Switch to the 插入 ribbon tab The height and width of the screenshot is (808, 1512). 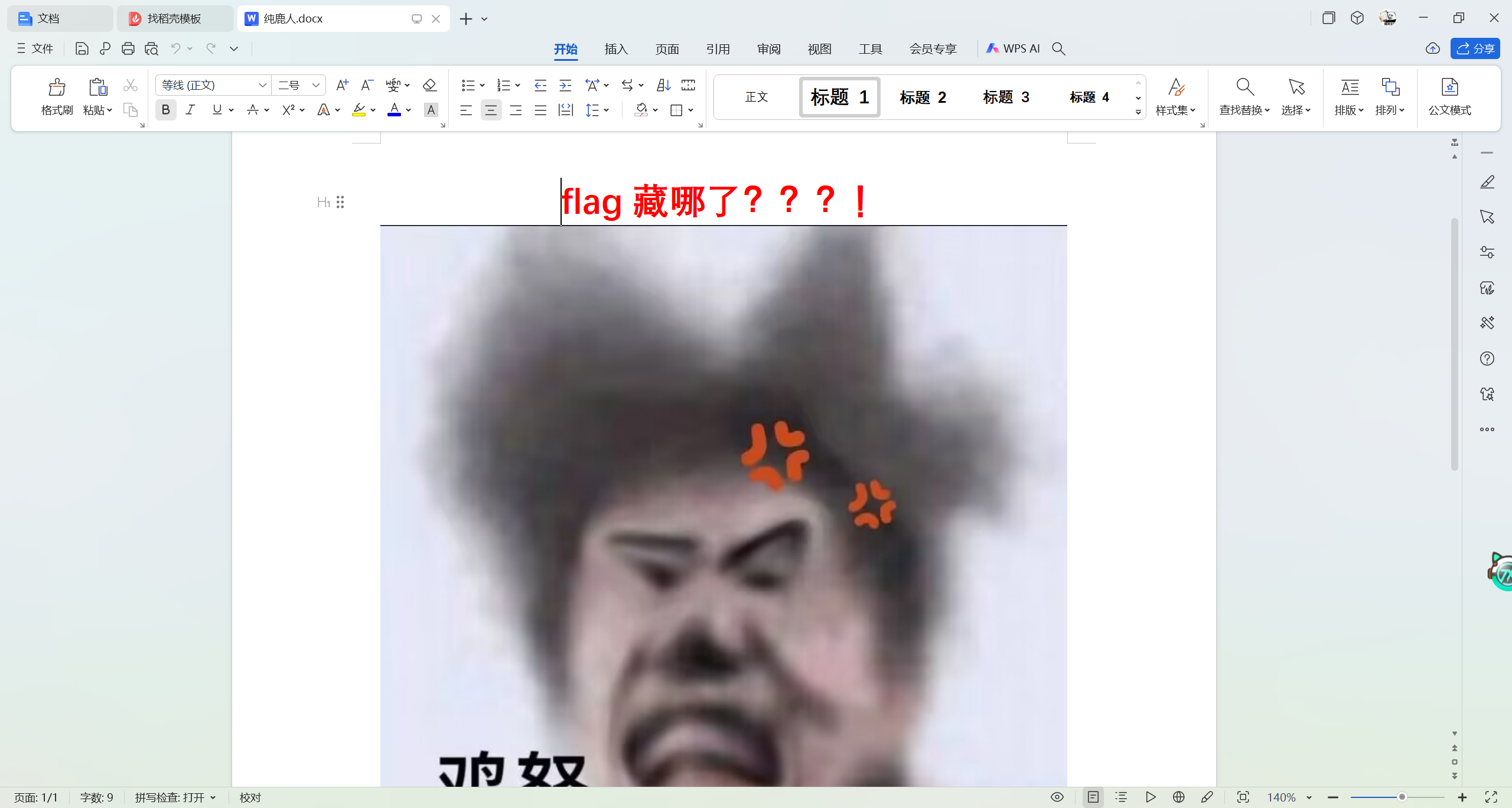616,48
